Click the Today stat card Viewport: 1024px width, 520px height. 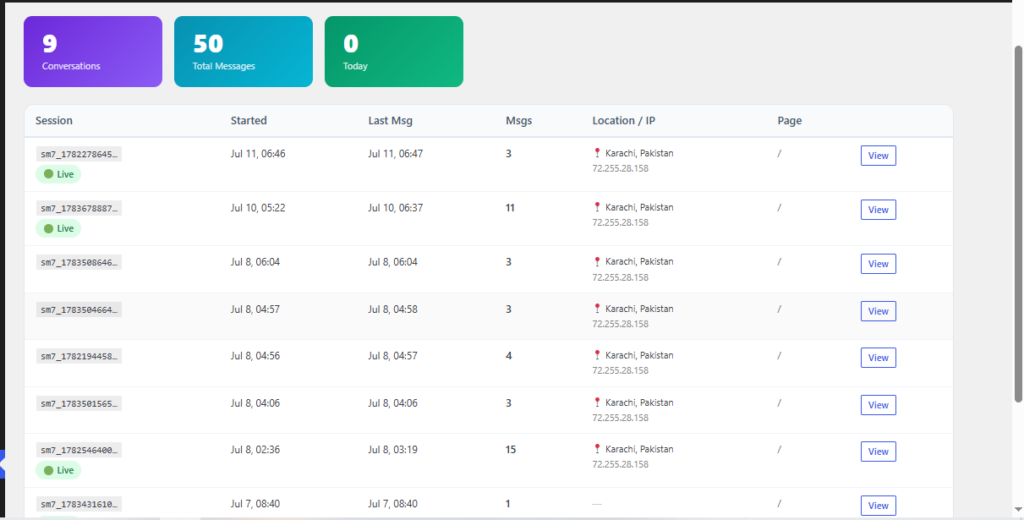click(394, 52)
